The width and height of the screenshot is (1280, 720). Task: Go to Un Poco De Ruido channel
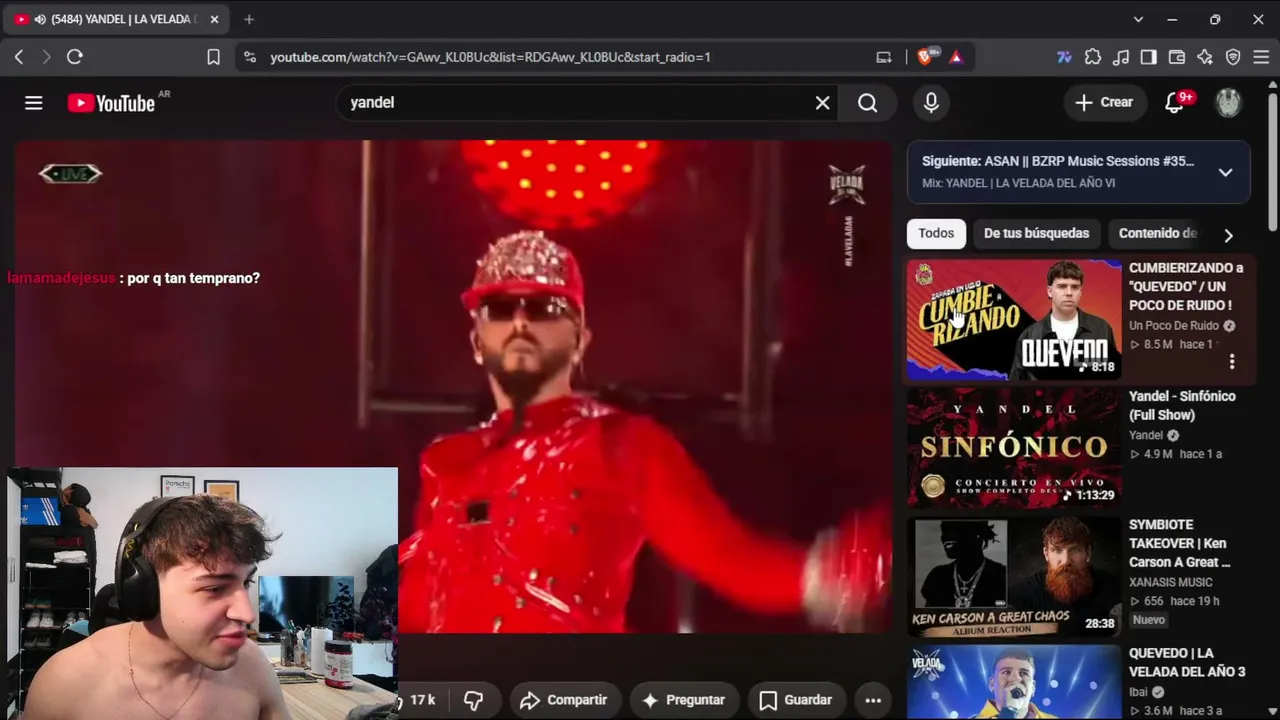tap(1174, 326)
